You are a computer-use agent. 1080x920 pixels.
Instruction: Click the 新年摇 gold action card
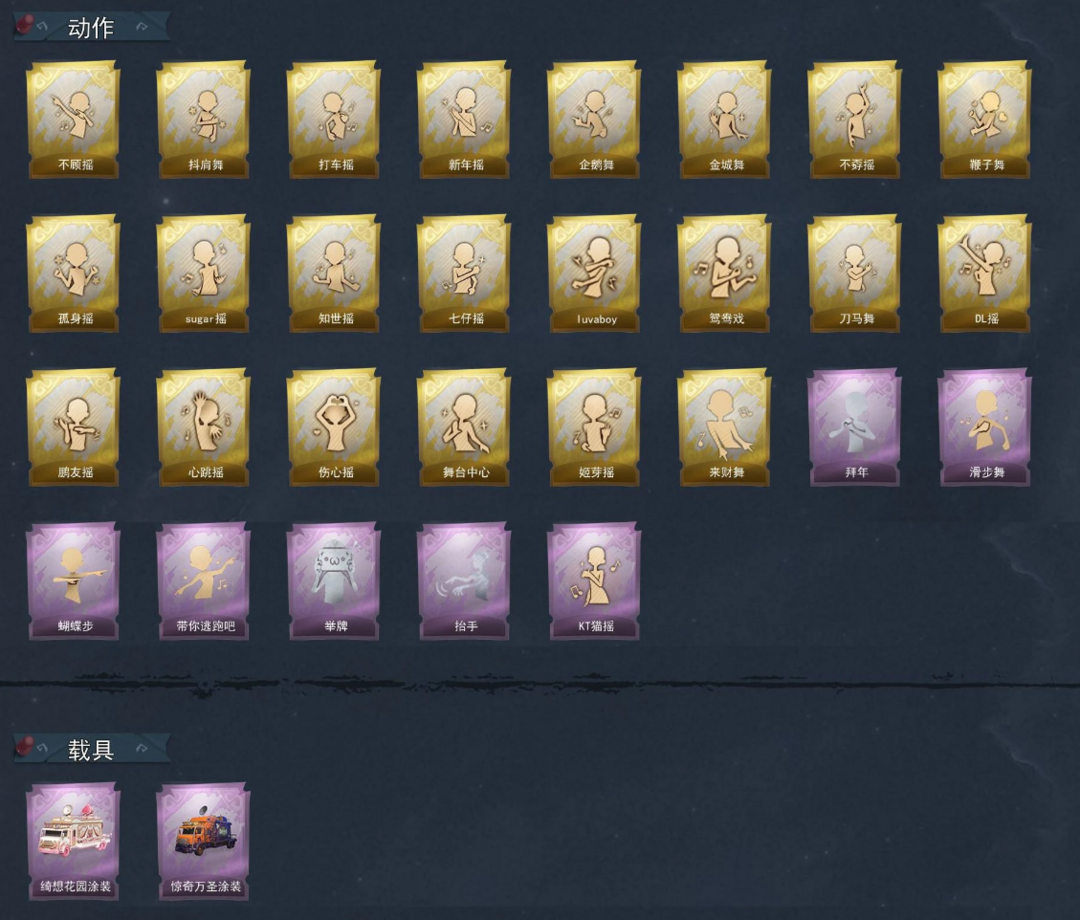(464, 120)
